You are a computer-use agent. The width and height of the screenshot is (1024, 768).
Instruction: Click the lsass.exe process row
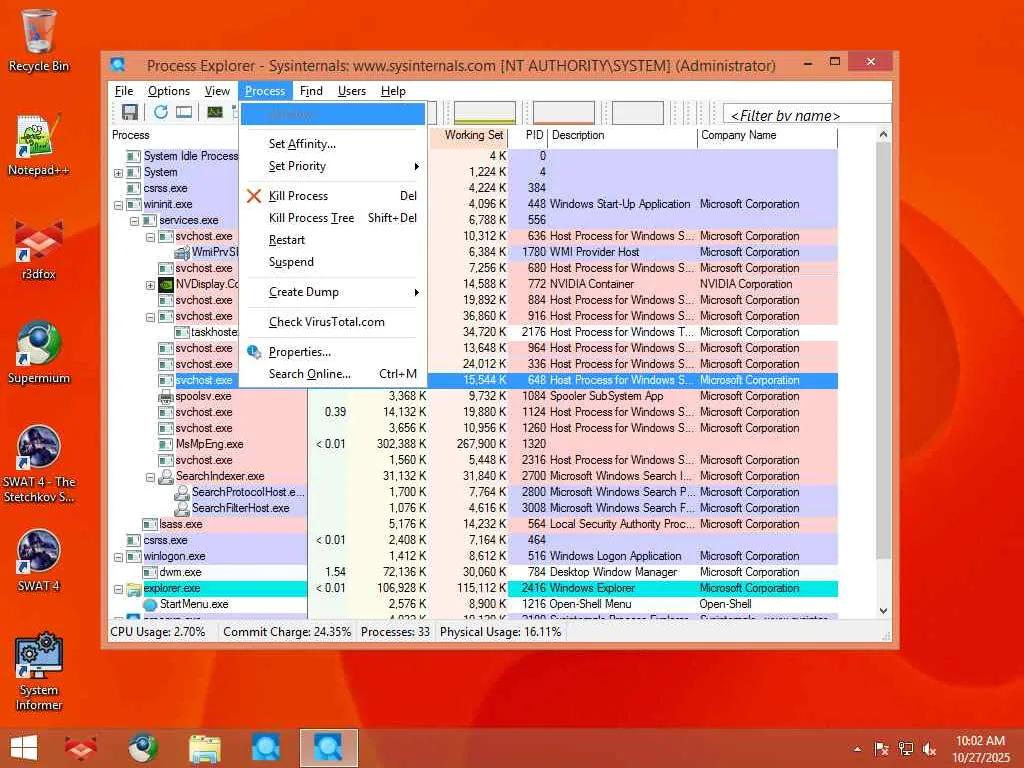point(473,524)
